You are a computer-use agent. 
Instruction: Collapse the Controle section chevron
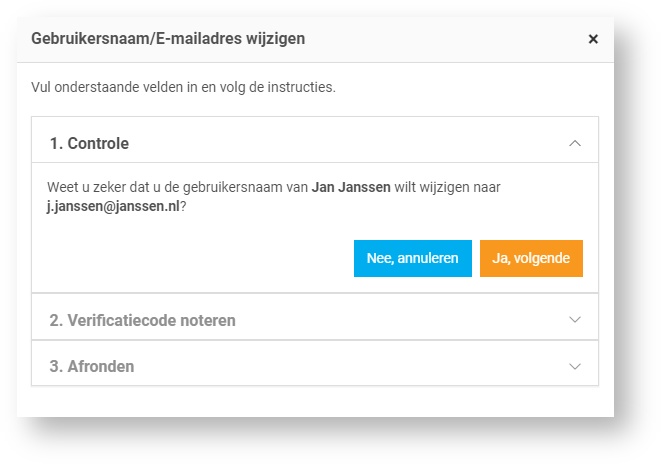click(x=574, y=143)
